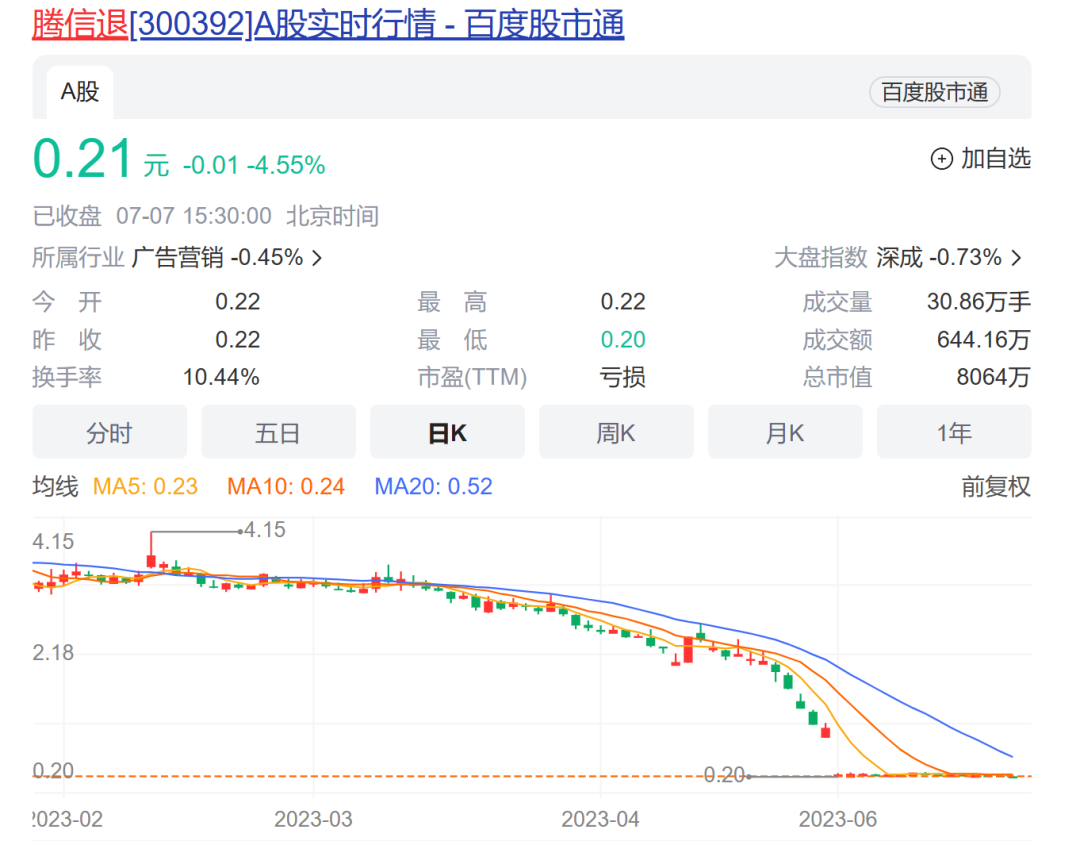Open the 深成 index link
The width and height of the screenshot is (1080, 841).
[x=899, y=258]
